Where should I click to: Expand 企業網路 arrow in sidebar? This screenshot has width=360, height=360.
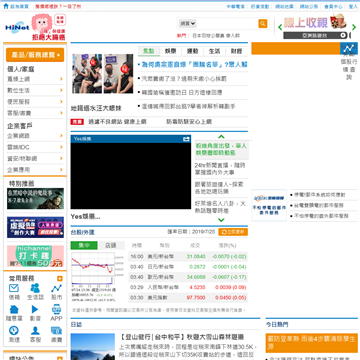[61, 136]
